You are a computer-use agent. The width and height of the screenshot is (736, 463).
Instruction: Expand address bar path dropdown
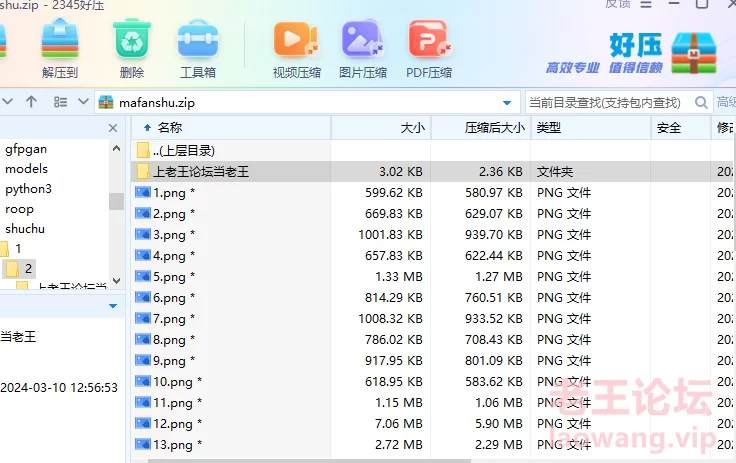click(507, 103)
